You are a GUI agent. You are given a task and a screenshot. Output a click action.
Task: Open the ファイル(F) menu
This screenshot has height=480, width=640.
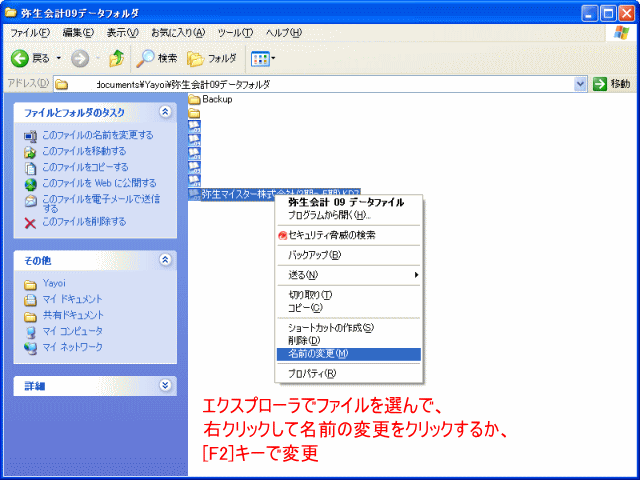30,33
